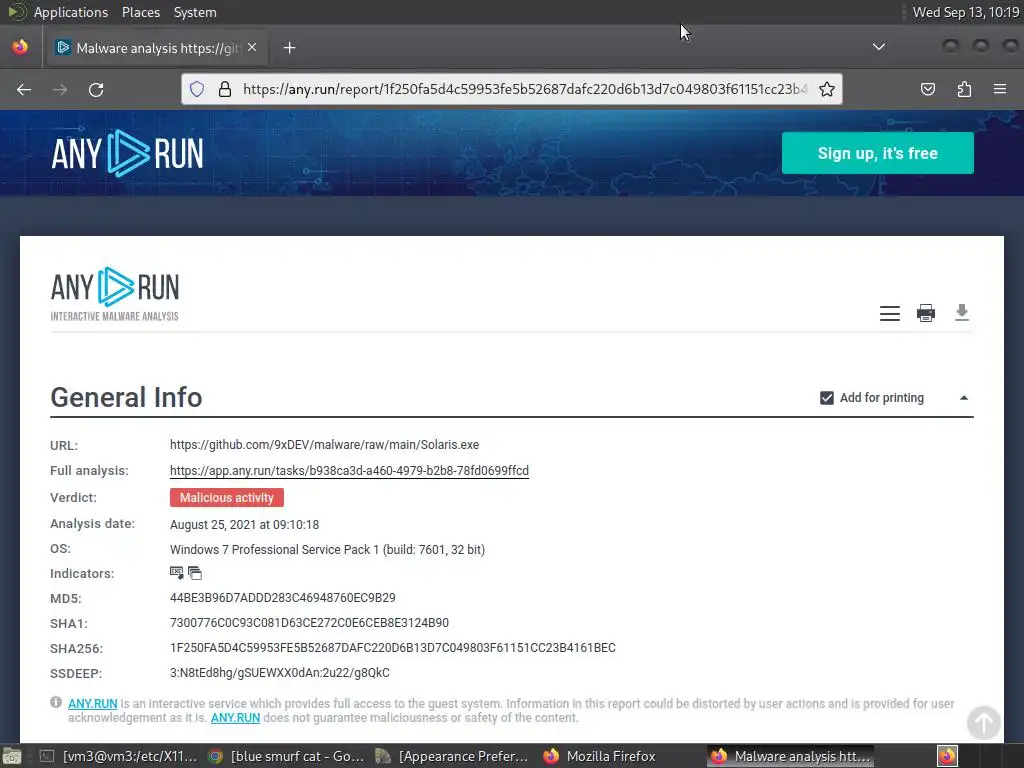Select the SHA1 hash value

click(310, 622)
